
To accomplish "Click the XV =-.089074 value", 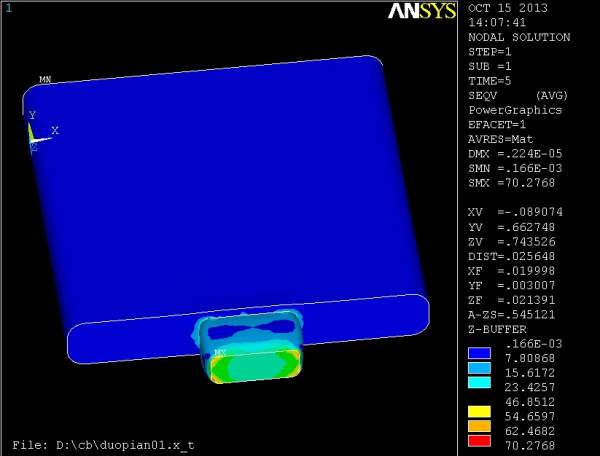I will (x=515, y=212).
